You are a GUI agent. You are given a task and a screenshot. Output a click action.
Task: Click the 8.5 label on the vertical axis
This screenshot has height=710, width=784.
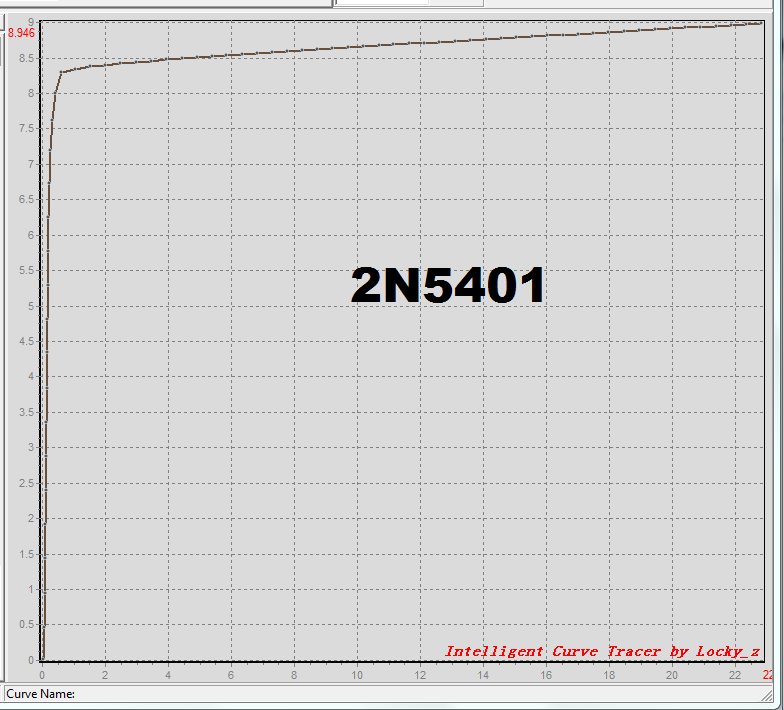click(26, 58)
